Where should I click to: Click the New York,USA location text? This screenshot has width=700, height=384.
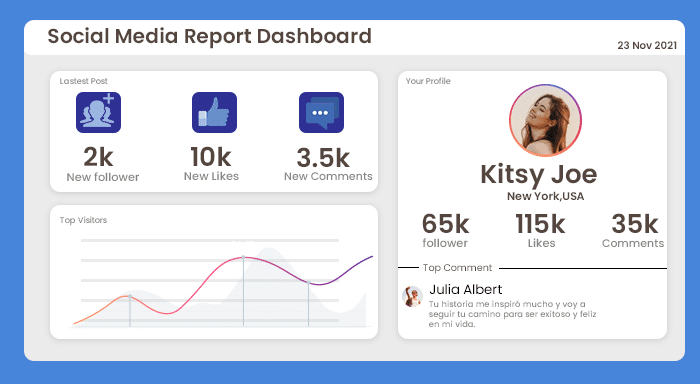click(546, 196)
